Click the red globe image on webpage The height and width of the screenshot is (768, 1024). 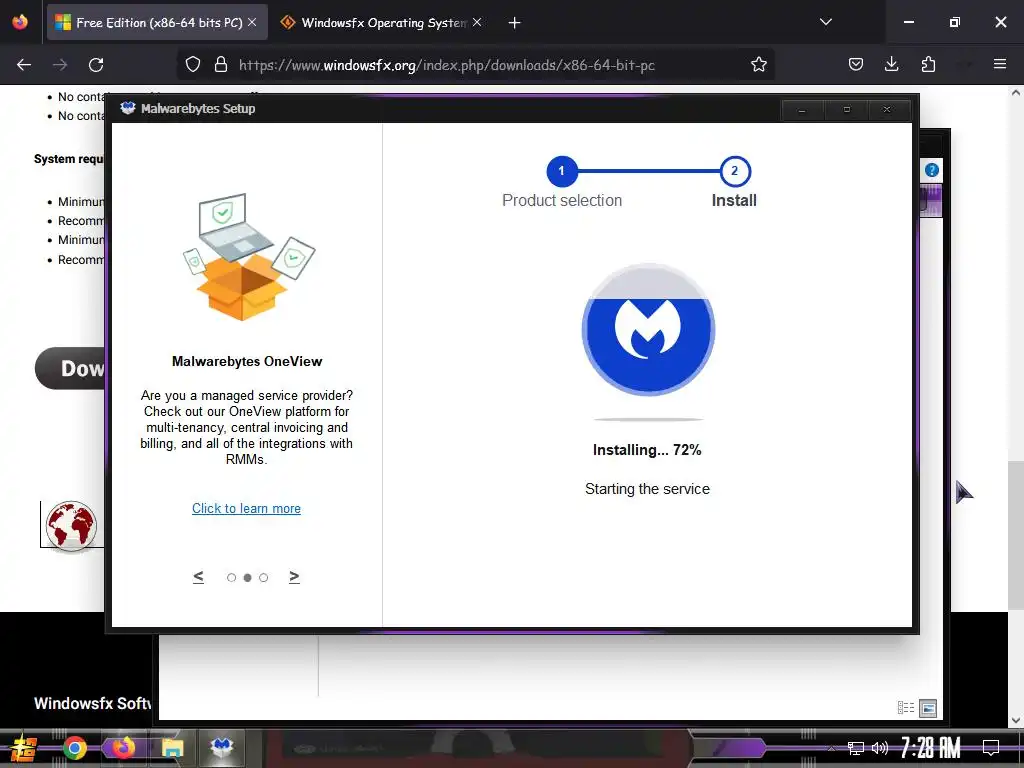(x=71, y=526)
